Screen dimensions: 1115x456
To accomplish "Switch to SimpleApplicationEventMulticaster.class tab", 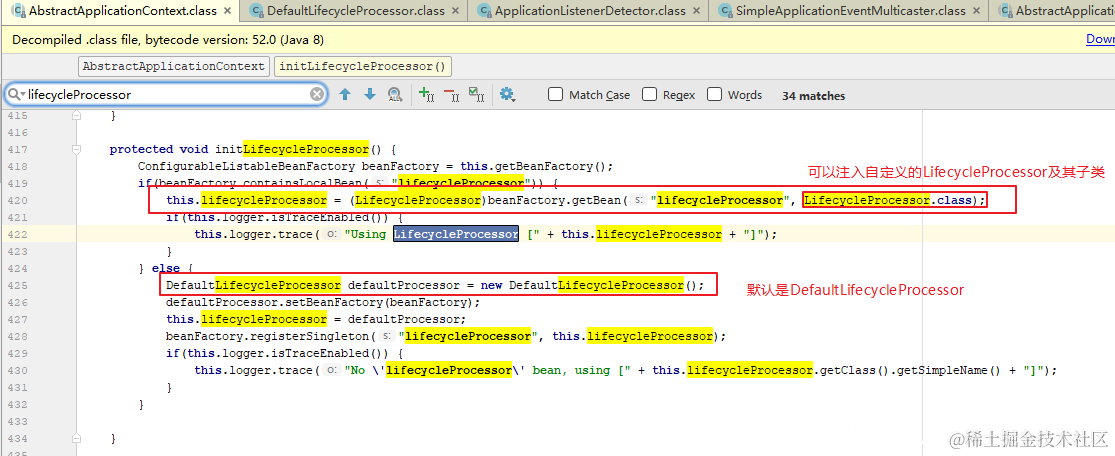I will [850, 11].
